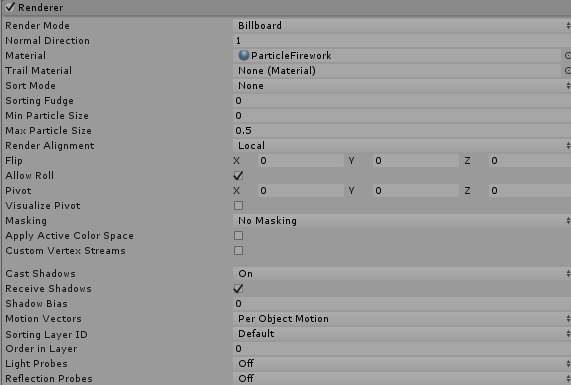The width and height of the screenshot is (571, 385).
Task: Open the Motion Vectors dropdown
Action: pos(402,319)
